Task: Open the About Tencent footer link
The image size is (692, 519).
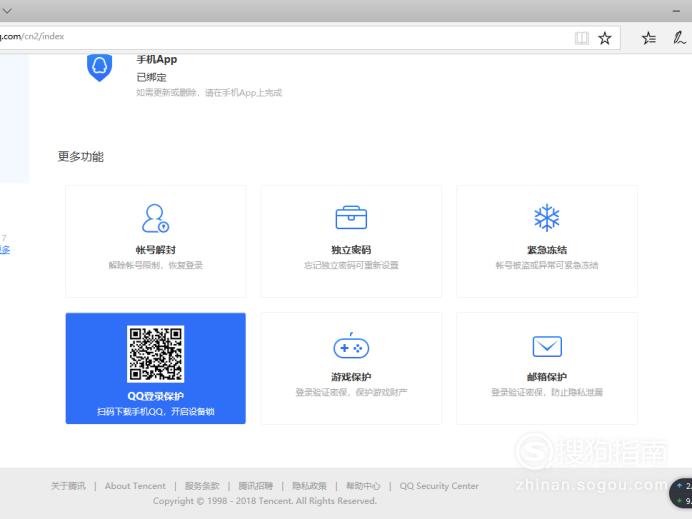Action: click(x=135, y=486)
